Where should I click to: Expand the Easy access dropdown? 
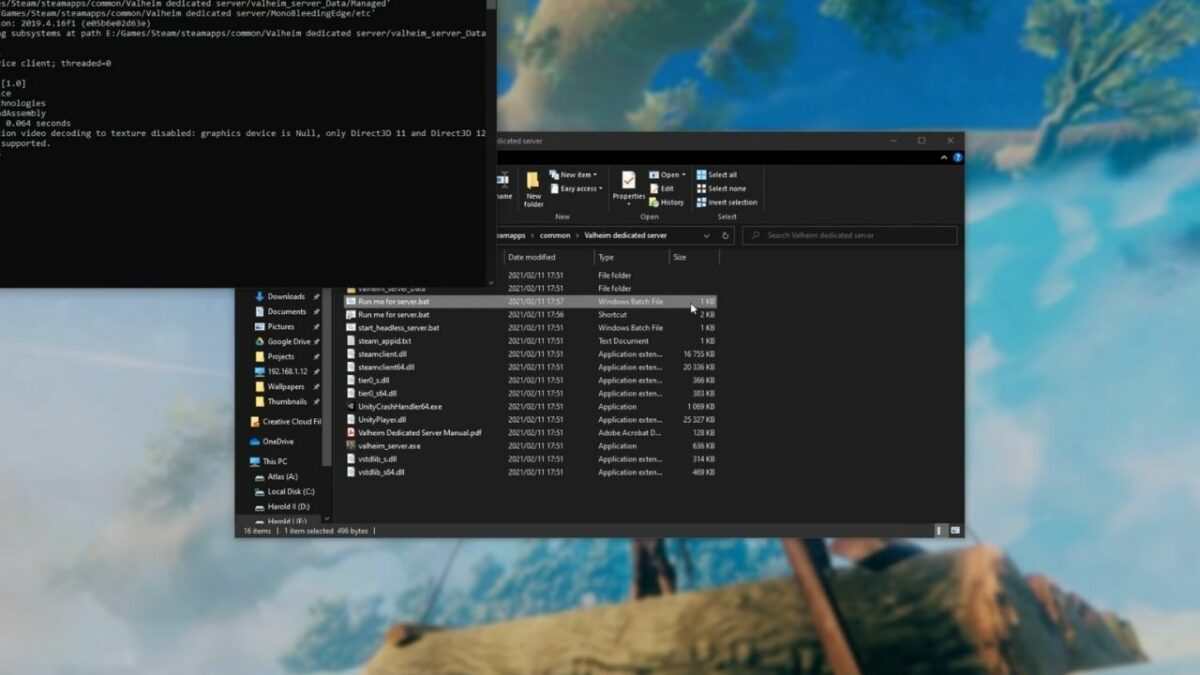[601, 189]
